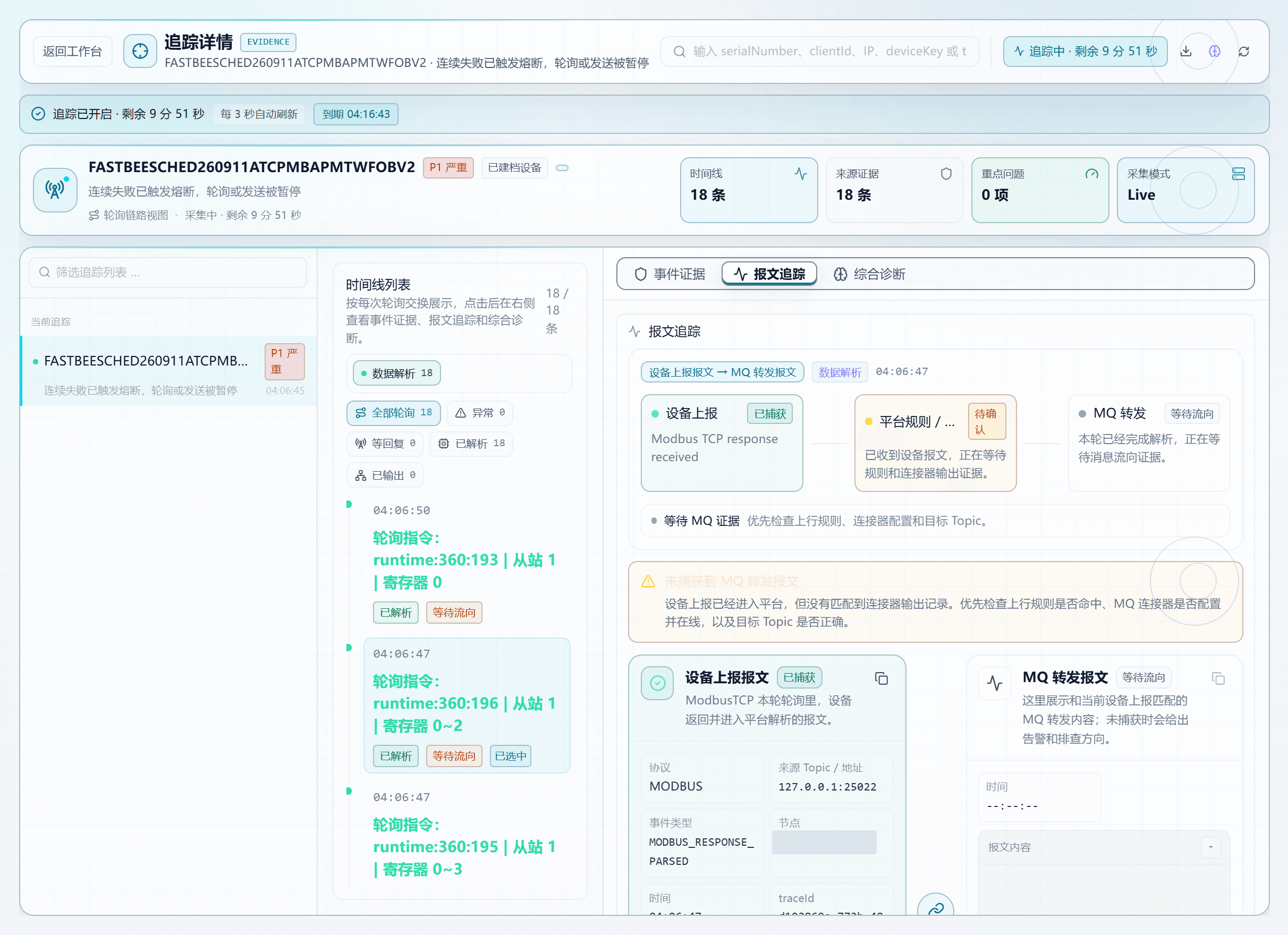Click the crosshair trace icon beside 追踪详情
Viewport: 1288px width, 935px height.
(x=140, y=52)
